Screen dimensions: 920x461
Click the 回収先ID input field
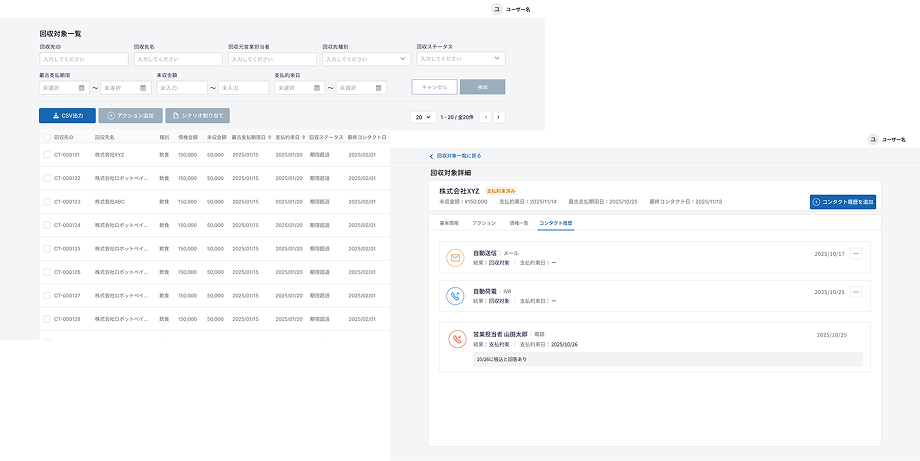[83, 59]
